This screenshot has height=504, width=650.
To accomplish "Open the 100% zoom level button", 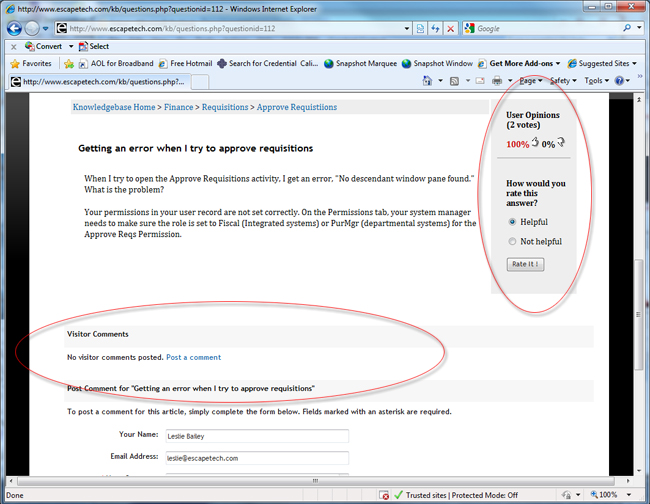I will [604, 495].
